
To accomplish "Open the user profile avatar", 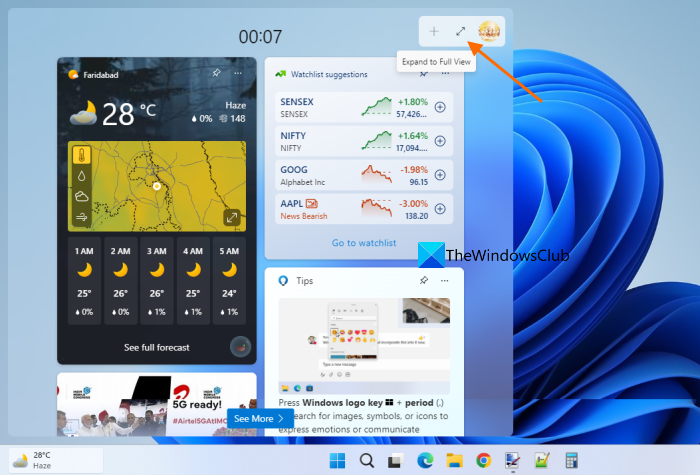I will [x=489, y=31].
